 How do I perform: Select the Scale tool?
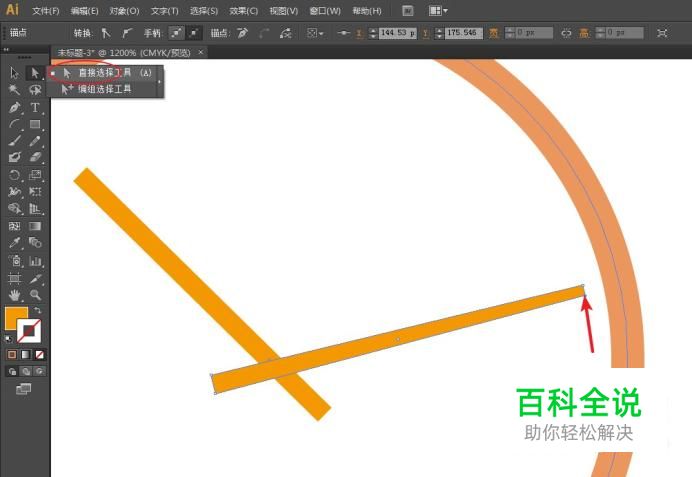tap(35, 175)
